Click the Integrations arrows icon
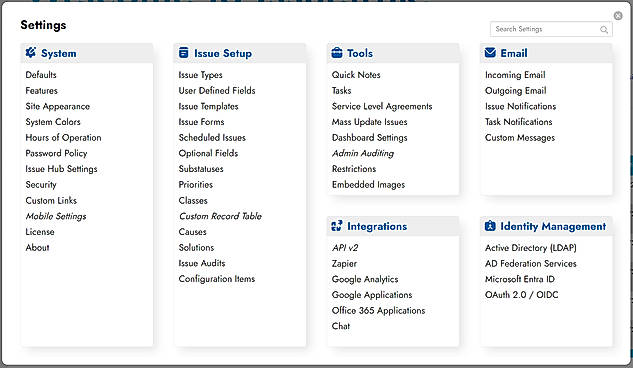 pyautogui.click(x=337, y=226)
